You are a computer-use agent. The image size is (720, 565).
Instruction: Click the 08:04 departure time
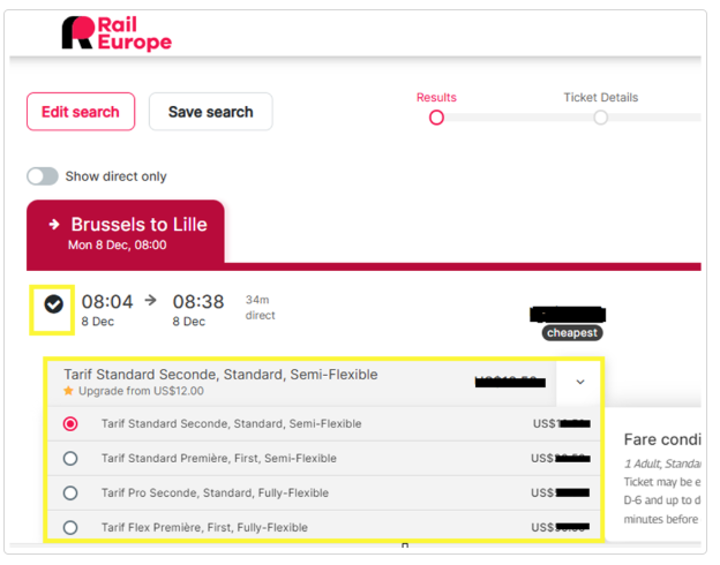(107, 302)
